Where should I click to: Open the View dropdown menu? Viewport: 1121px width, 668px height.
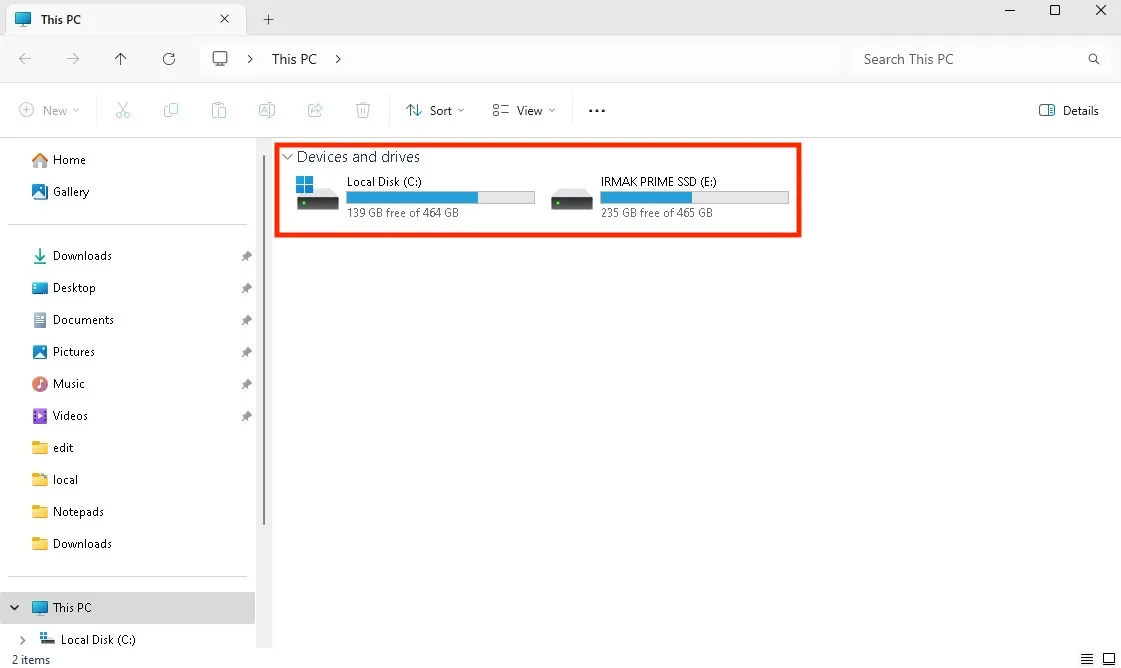524,110
